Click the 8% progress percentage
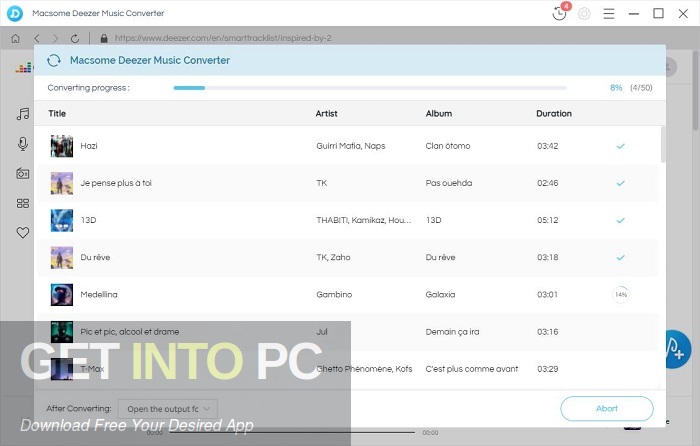 [x=616, y=88]
